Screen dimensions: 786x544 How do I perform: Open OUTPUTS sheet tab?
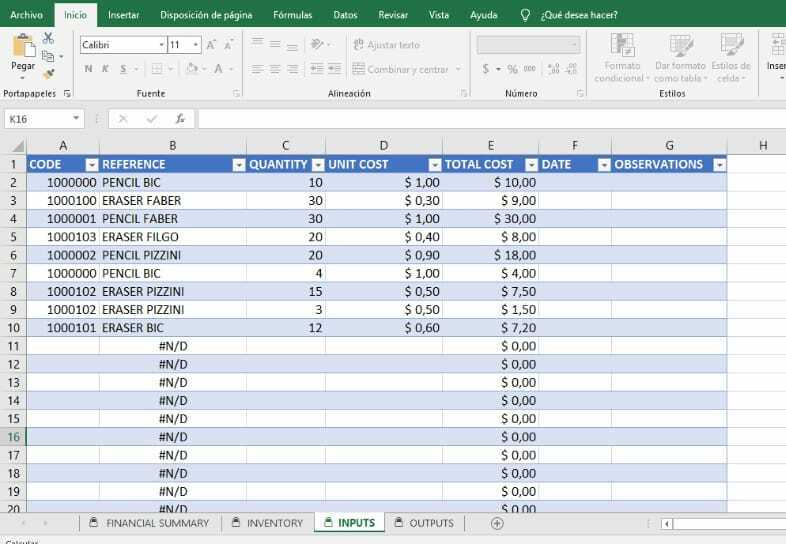coord(424,523)
